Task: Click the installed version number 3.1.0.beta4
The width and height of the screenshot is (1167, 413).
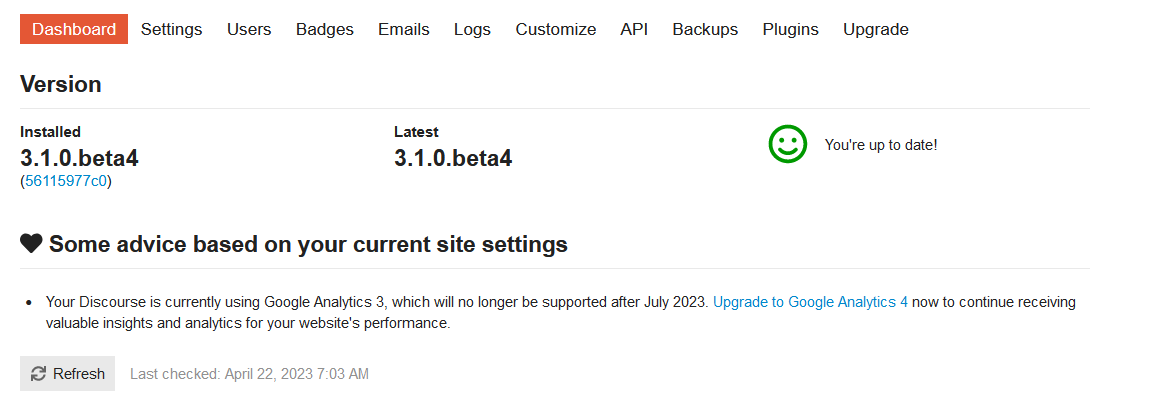Action: pyautogui.click(x=79, y=158)
